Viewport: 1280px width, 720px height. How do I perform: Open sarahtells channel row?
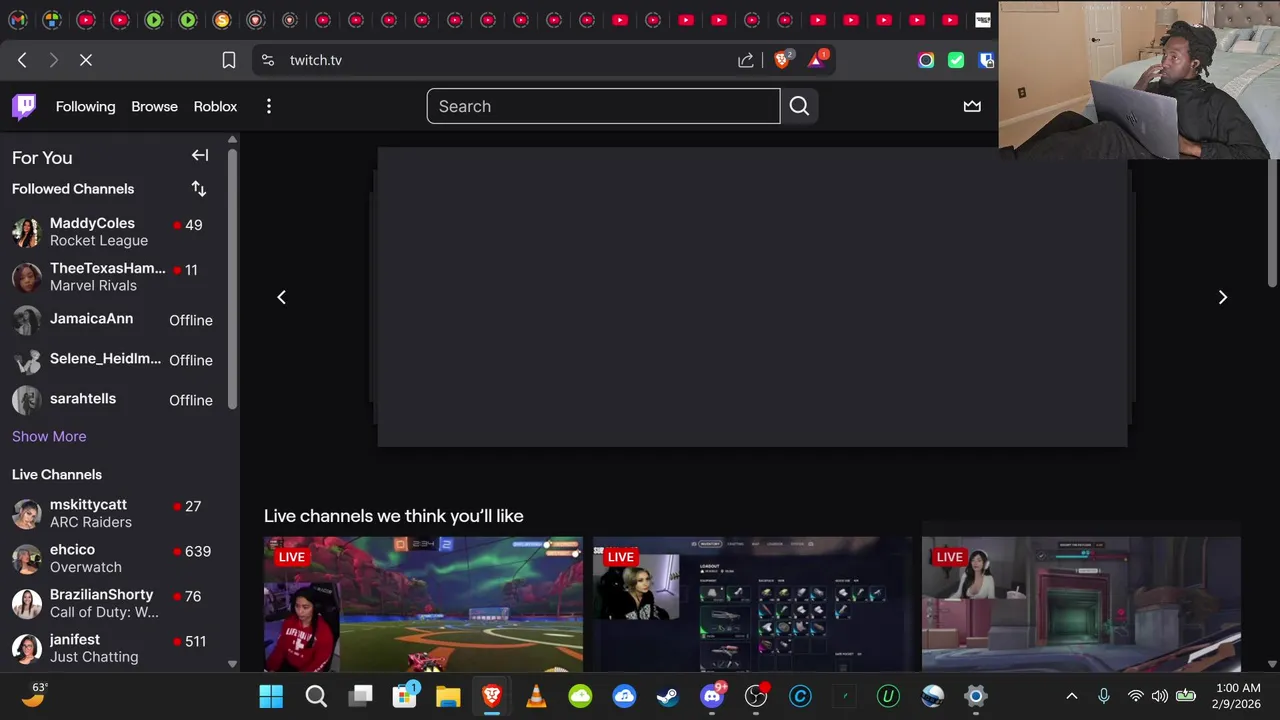[x=113, y=400]
